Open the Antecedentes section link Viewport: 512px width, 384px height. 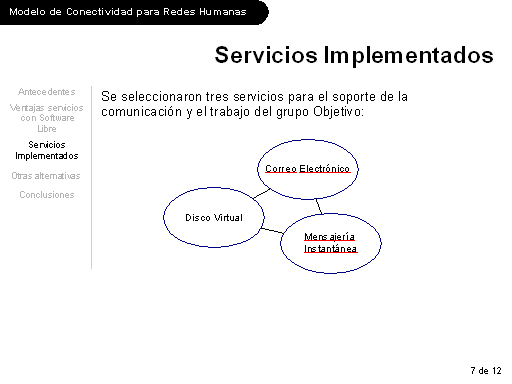click(x=47, y=92)
